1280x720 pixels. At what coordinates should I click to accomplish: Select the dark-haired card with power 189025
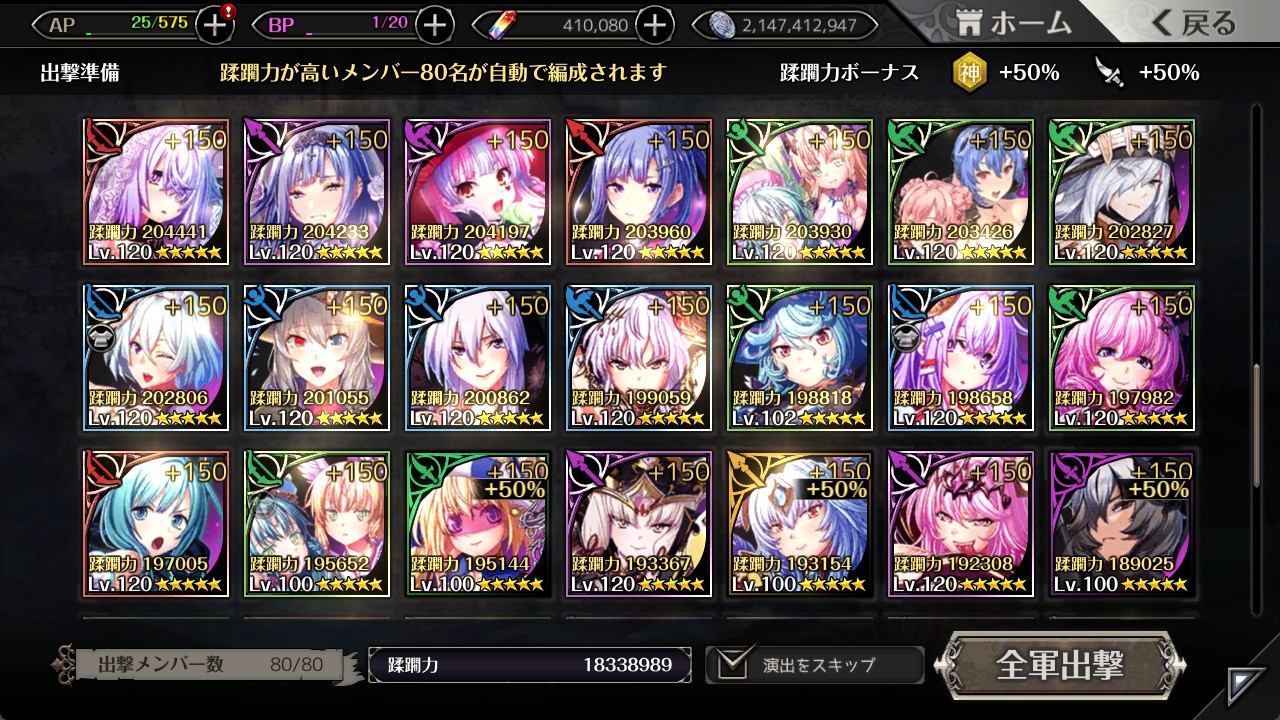1121,524
